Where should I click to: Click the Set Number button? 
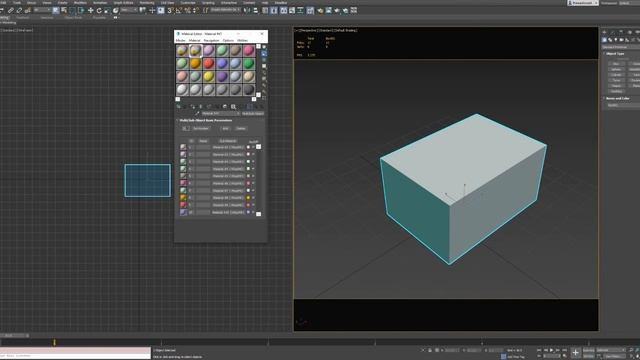click(x=201, y=128)
